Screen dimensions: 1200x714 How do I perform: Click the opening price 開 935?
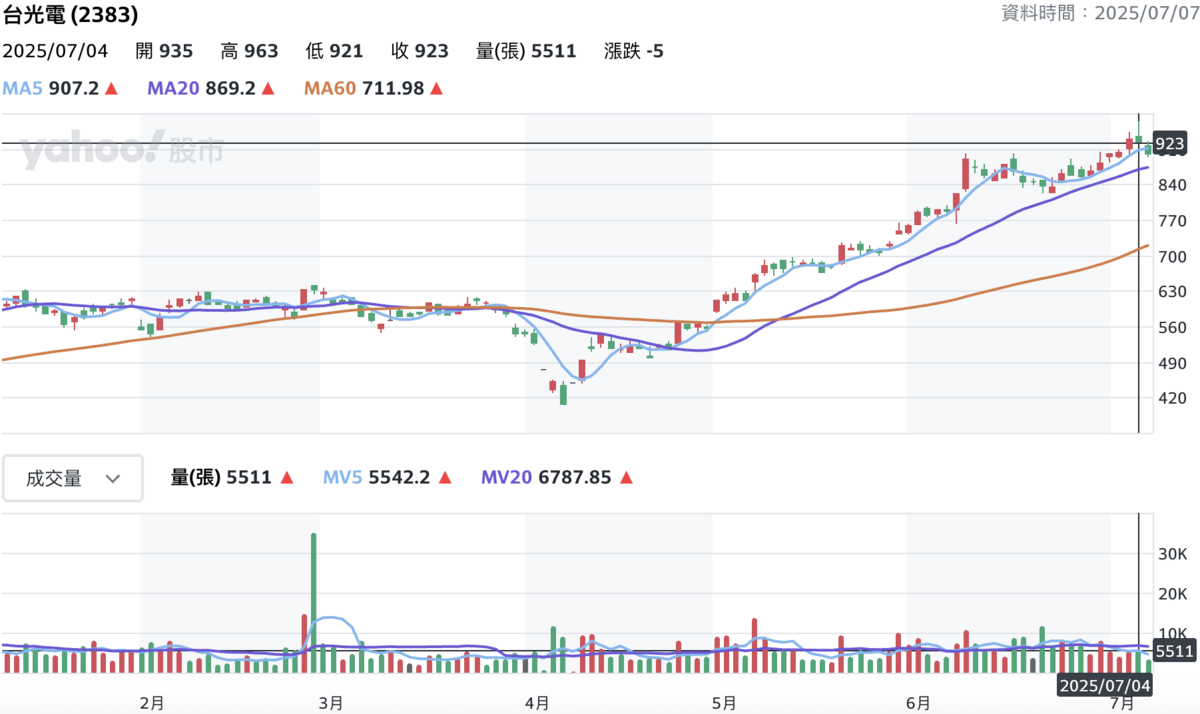tap(164, 51)
